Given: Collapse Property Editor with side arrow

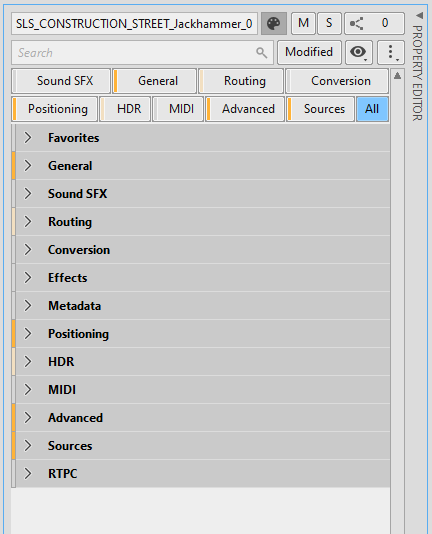Looking at the screenshot, I should click(x=419, y=15).
